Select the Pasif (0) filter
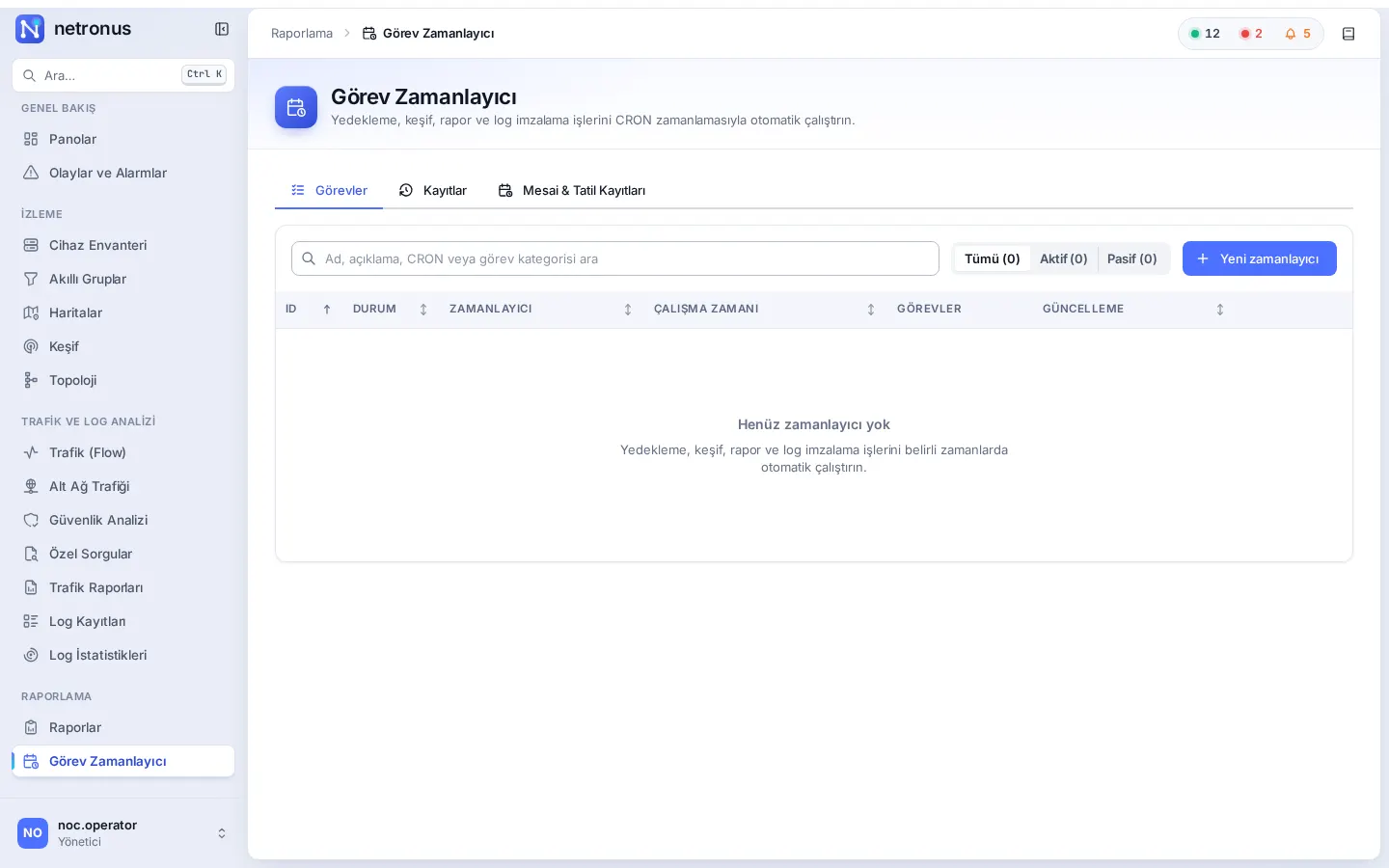The height and width of the screenshot is (868, 1389). click(1132, 258)
